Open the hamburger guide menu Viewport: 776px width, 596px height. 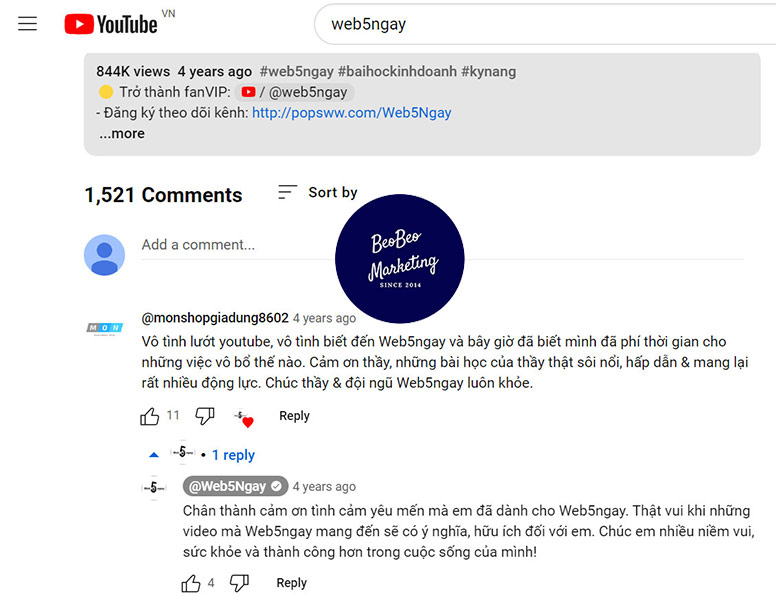(x=27, y=24)
